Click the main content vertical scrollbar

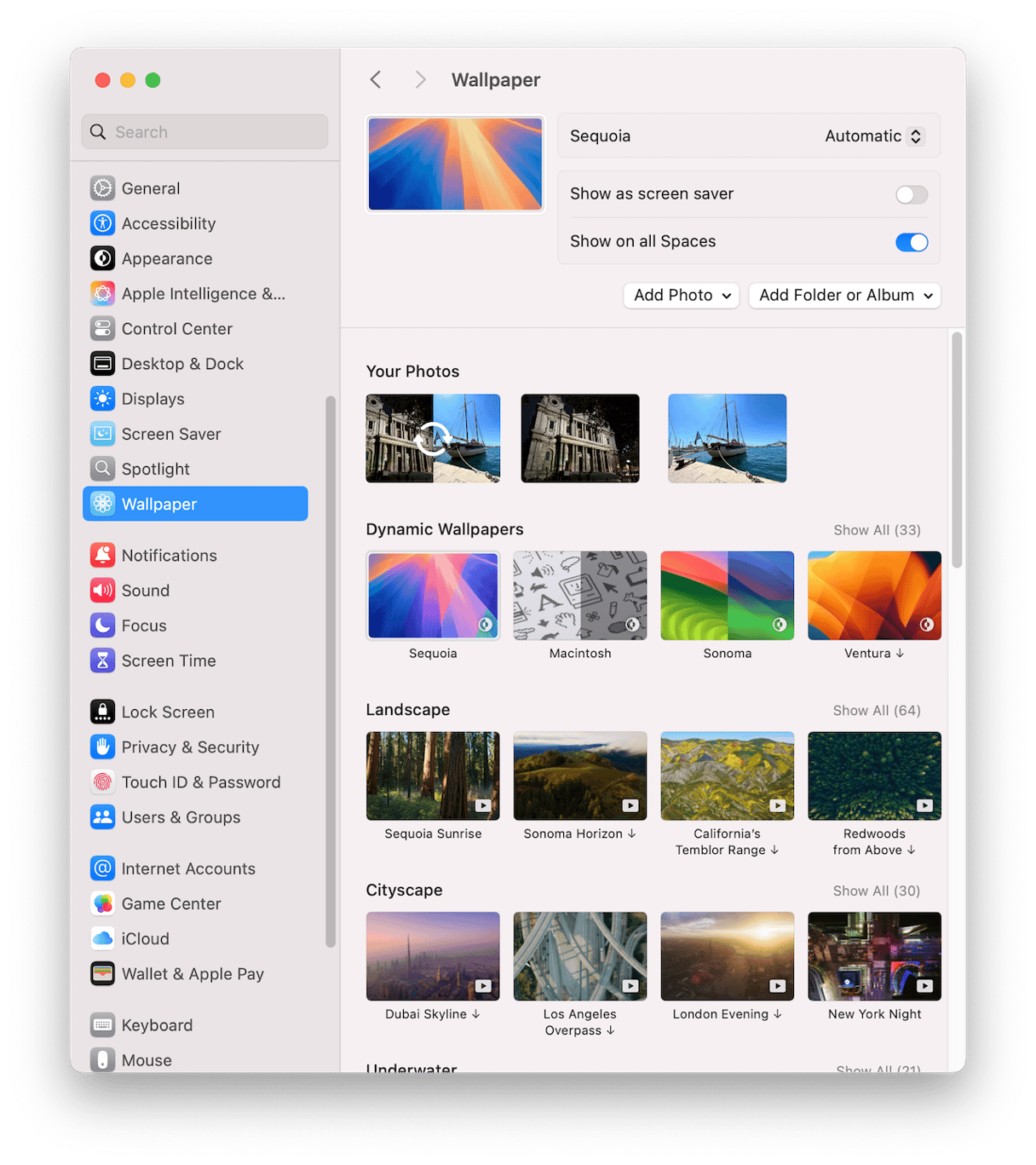point(957,450)
